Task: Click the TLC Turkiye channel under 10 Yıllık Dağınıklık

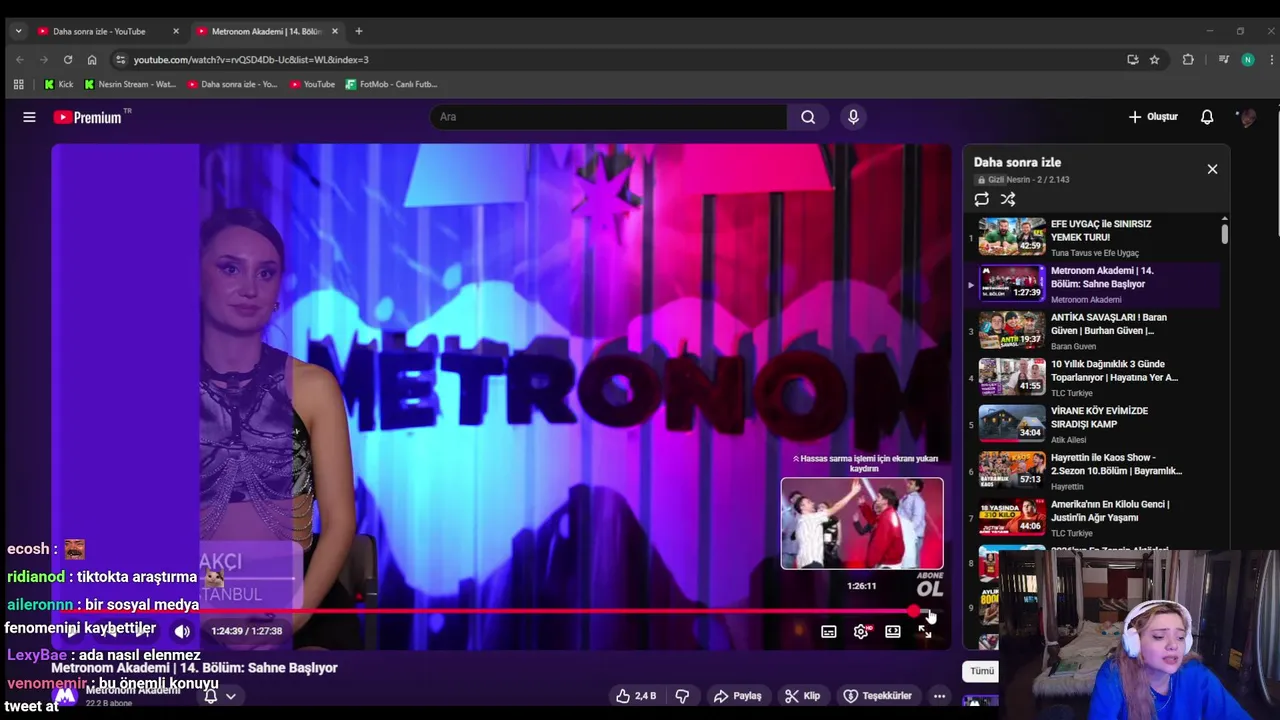Action: coord(1072,393)
